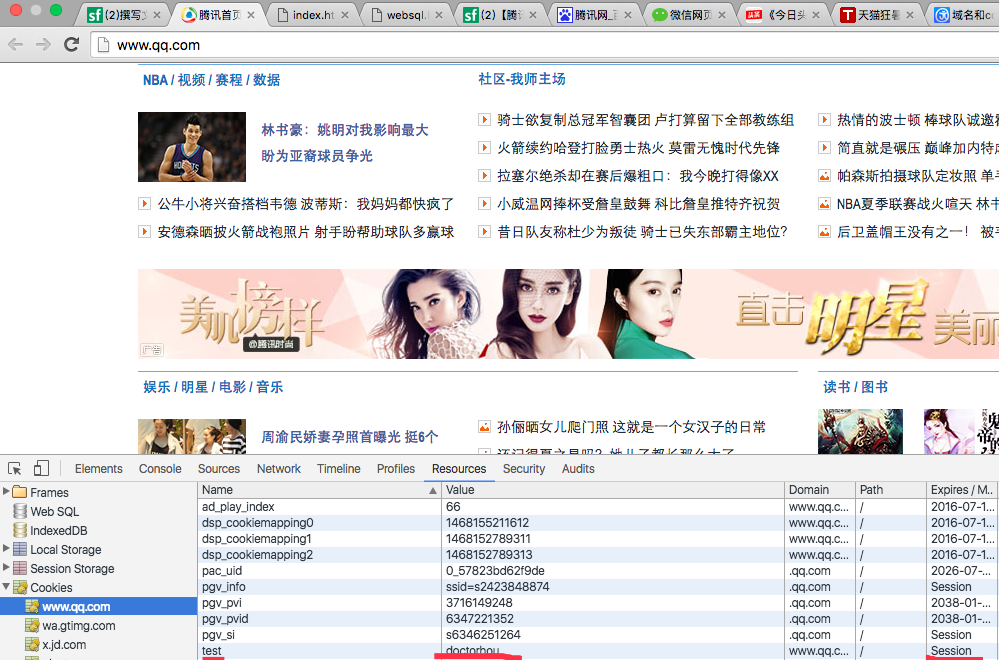Click the Session Storage grid icon
This screenshot has width=999, height=660.
click(x=20, y=568)
